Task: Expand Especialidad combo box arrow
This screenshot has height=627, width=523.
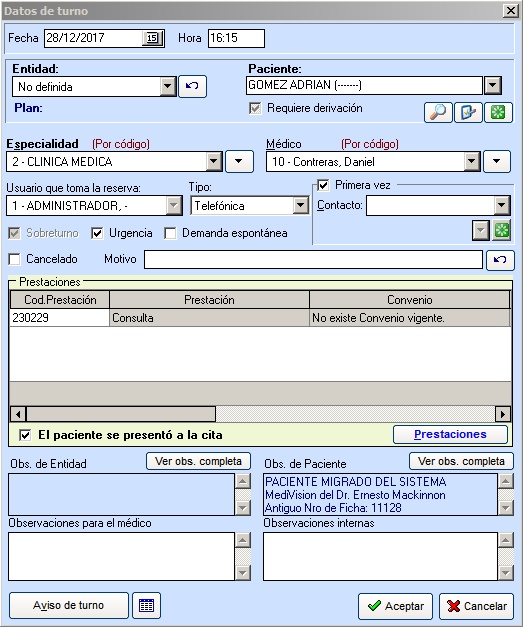Action: tap(214, 162)
